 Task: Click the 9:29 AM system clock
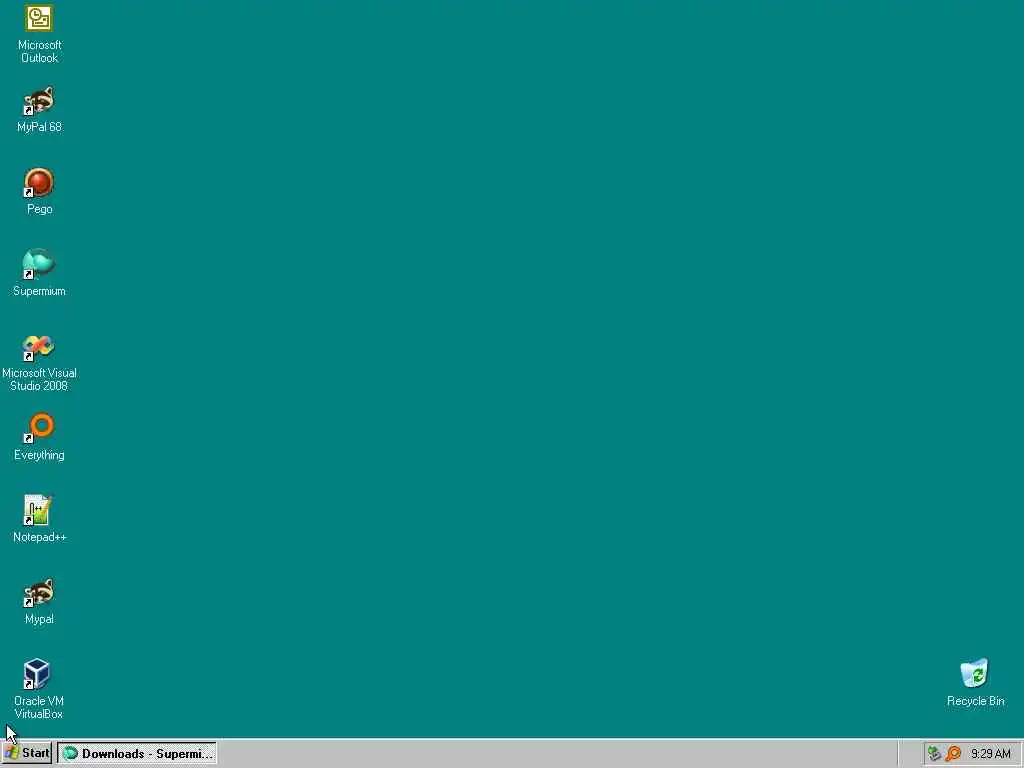pos(990,754)
